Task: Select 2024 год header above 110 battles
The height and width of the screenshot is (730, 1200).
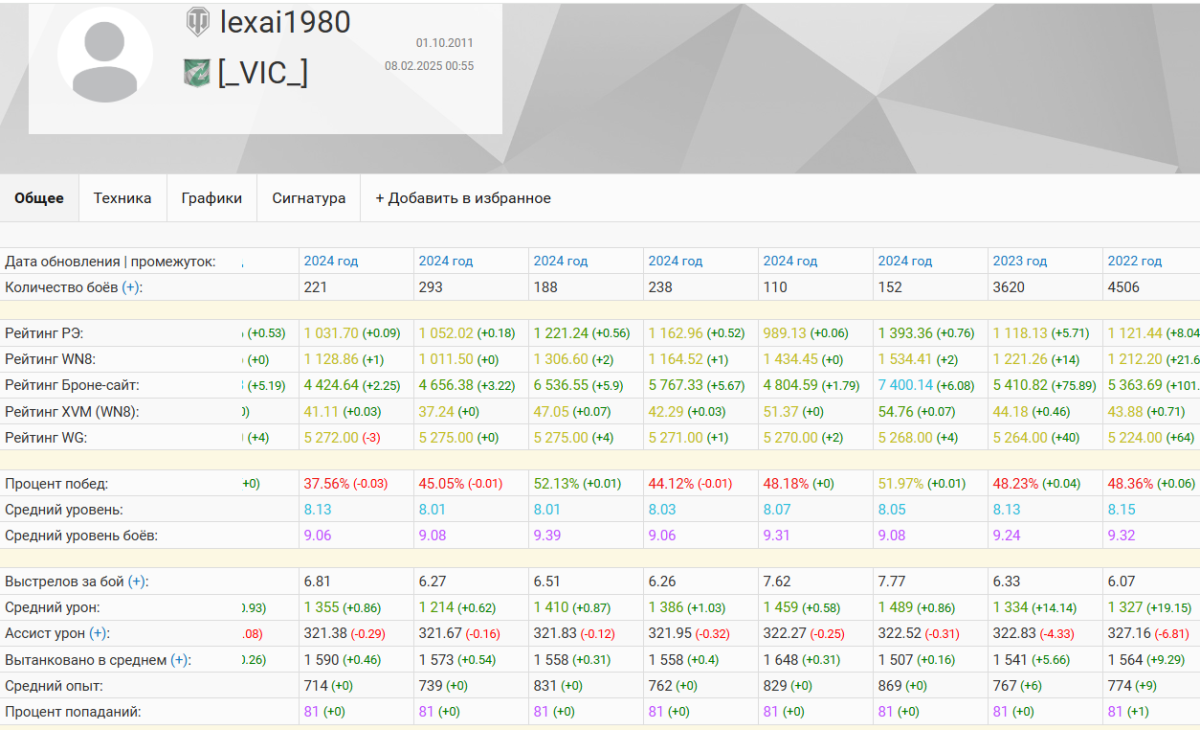Action: click(790, 261)
